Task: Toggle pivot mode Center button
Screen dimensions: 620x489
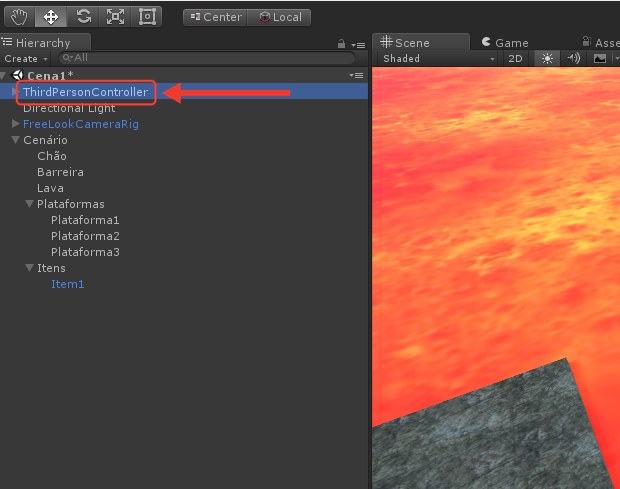Action: pyautogui.click(x=215, y=17)
